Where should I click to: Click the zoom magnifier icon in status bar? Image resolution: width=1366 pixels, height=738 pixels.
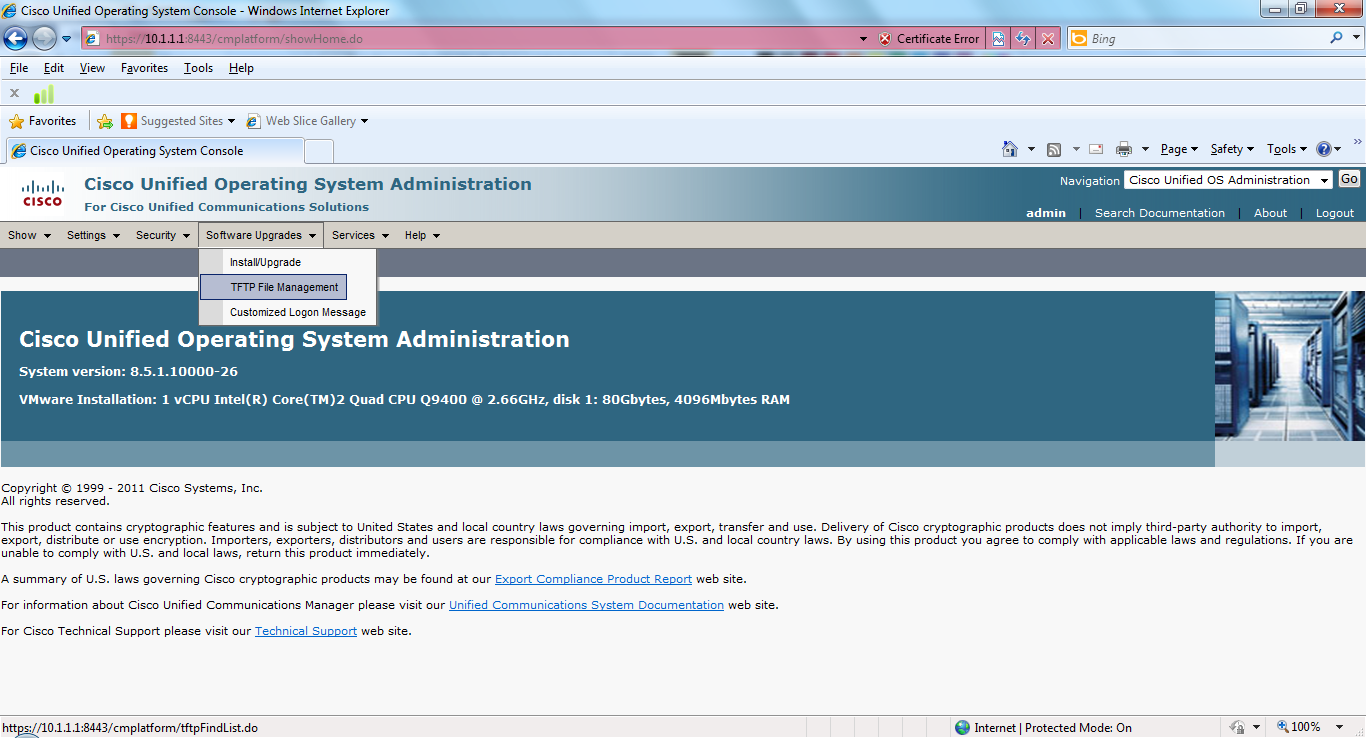(x=1283, y=727)
